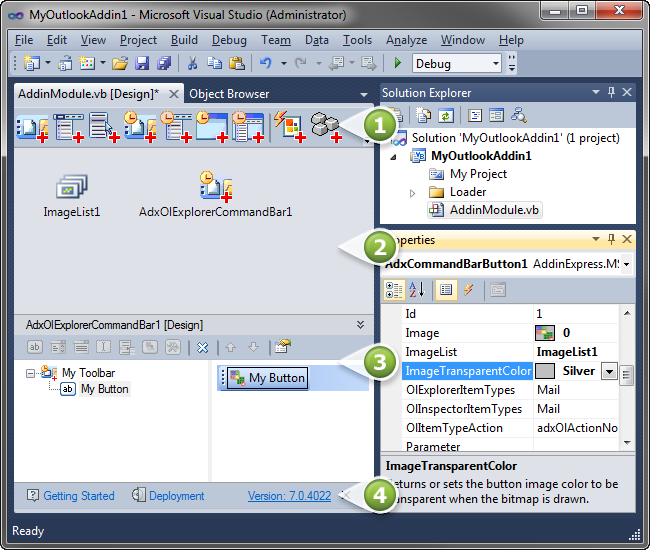The width and height of the screenshot is (650, 550).
Task: Click the Copy icon in toolbar
Action: pyautogui.click(x=214, y=63)
